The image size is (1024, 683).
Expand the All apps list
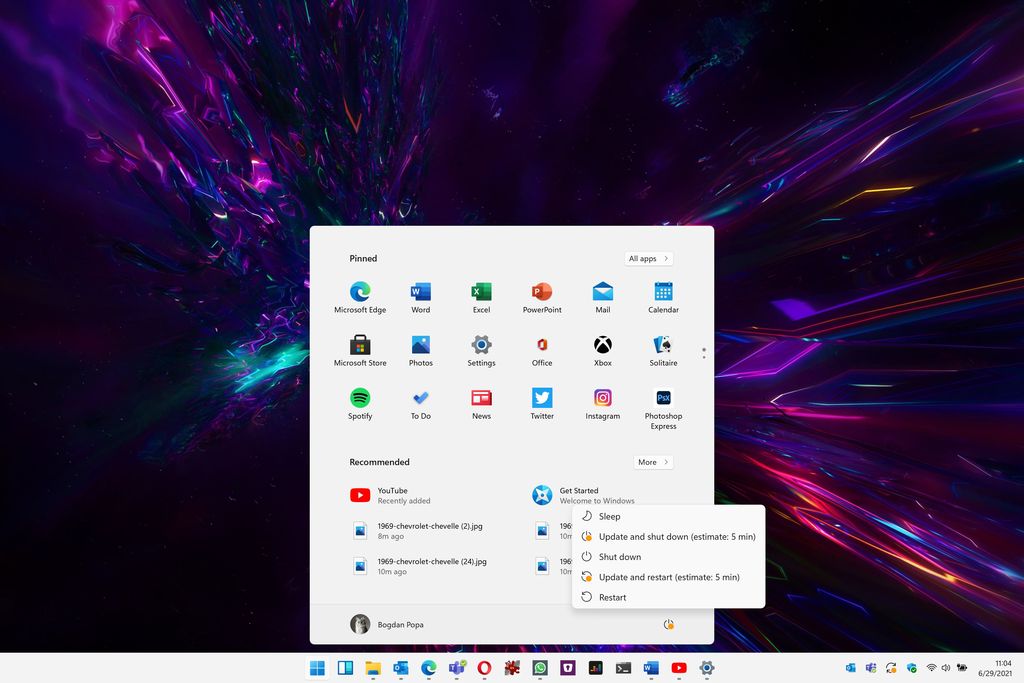(x=648, y=259)
